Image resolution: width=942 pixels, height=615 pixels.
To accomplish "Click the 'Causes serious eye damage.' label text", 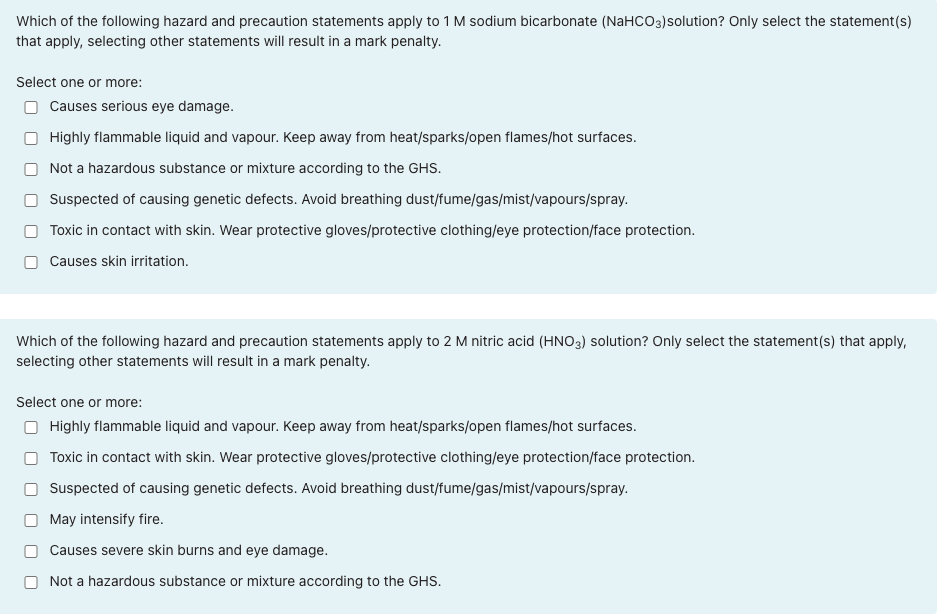I will [142, 106].
